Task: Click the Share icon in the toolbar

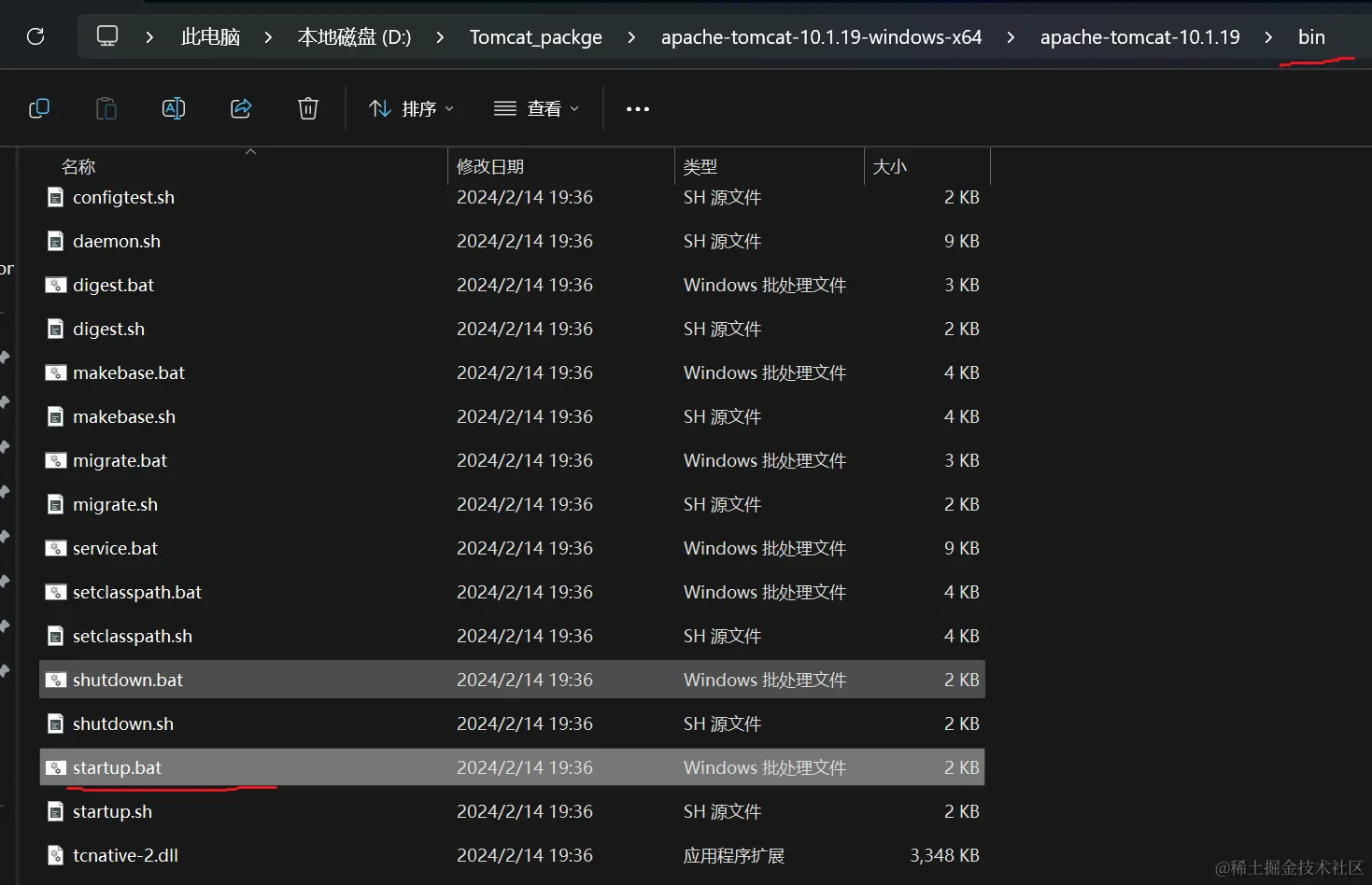Action: click(241, 108)
